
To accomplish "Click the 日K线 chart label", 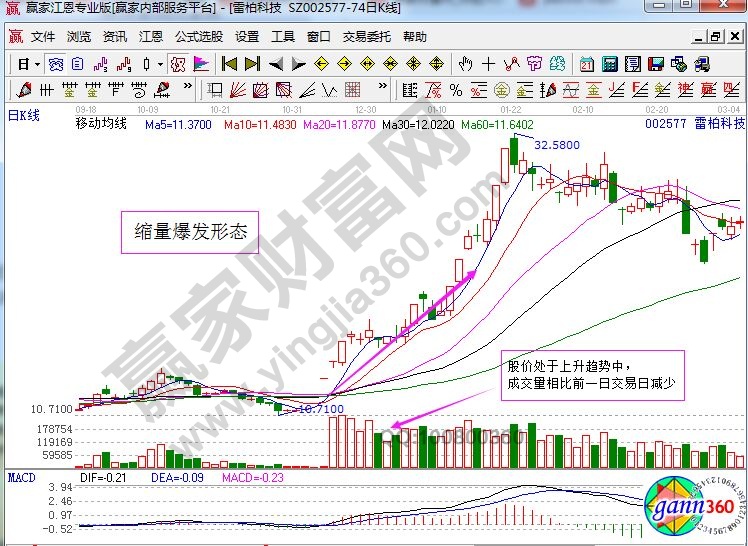I will (24, 116).
